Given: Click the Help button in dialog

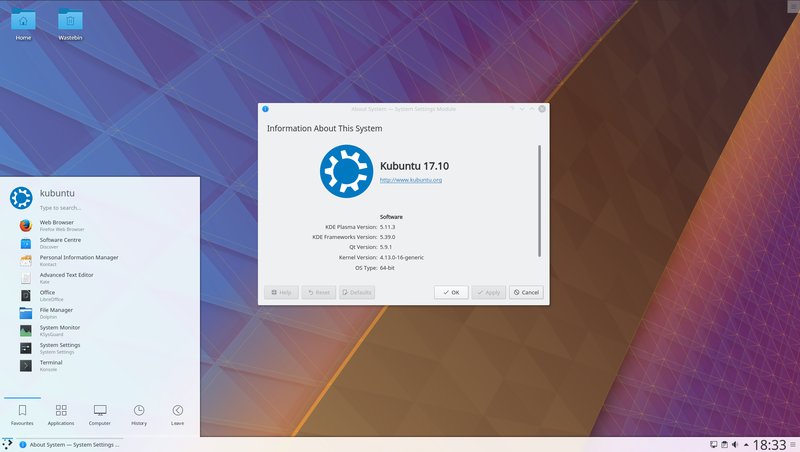Looking at the screenshot, I should coord(281,292).
